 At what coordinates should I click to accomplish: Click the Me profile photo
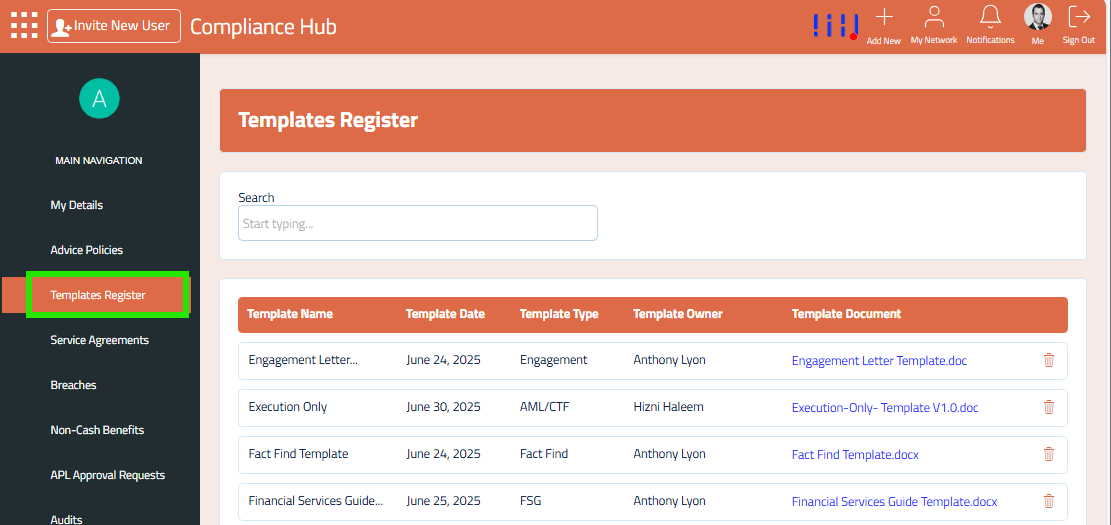1037,17
